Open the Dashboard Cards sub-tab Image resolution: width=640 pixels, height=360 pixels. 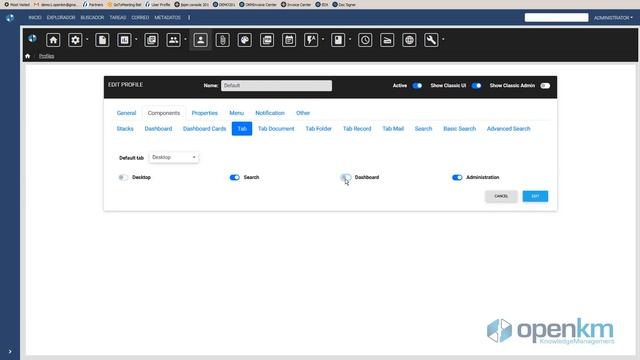[204, 129]
